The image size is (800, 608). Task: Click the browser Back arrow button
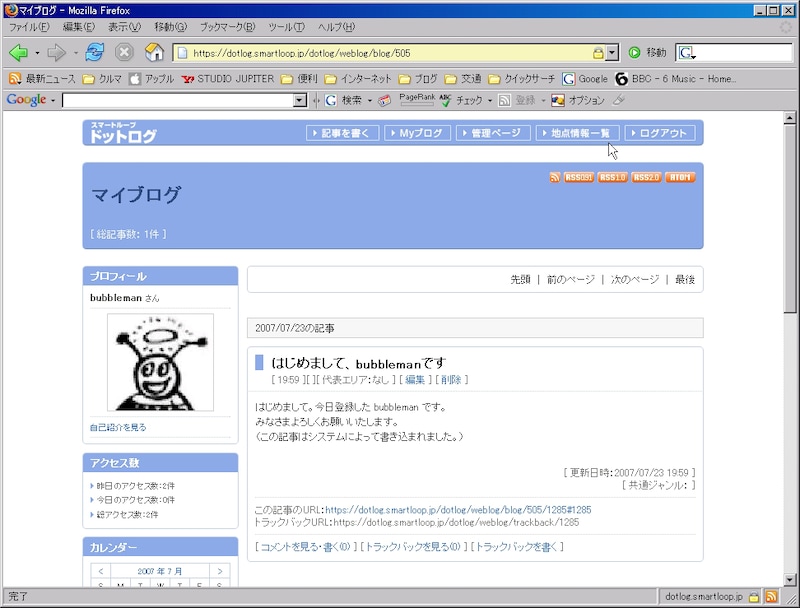point(18,52)
